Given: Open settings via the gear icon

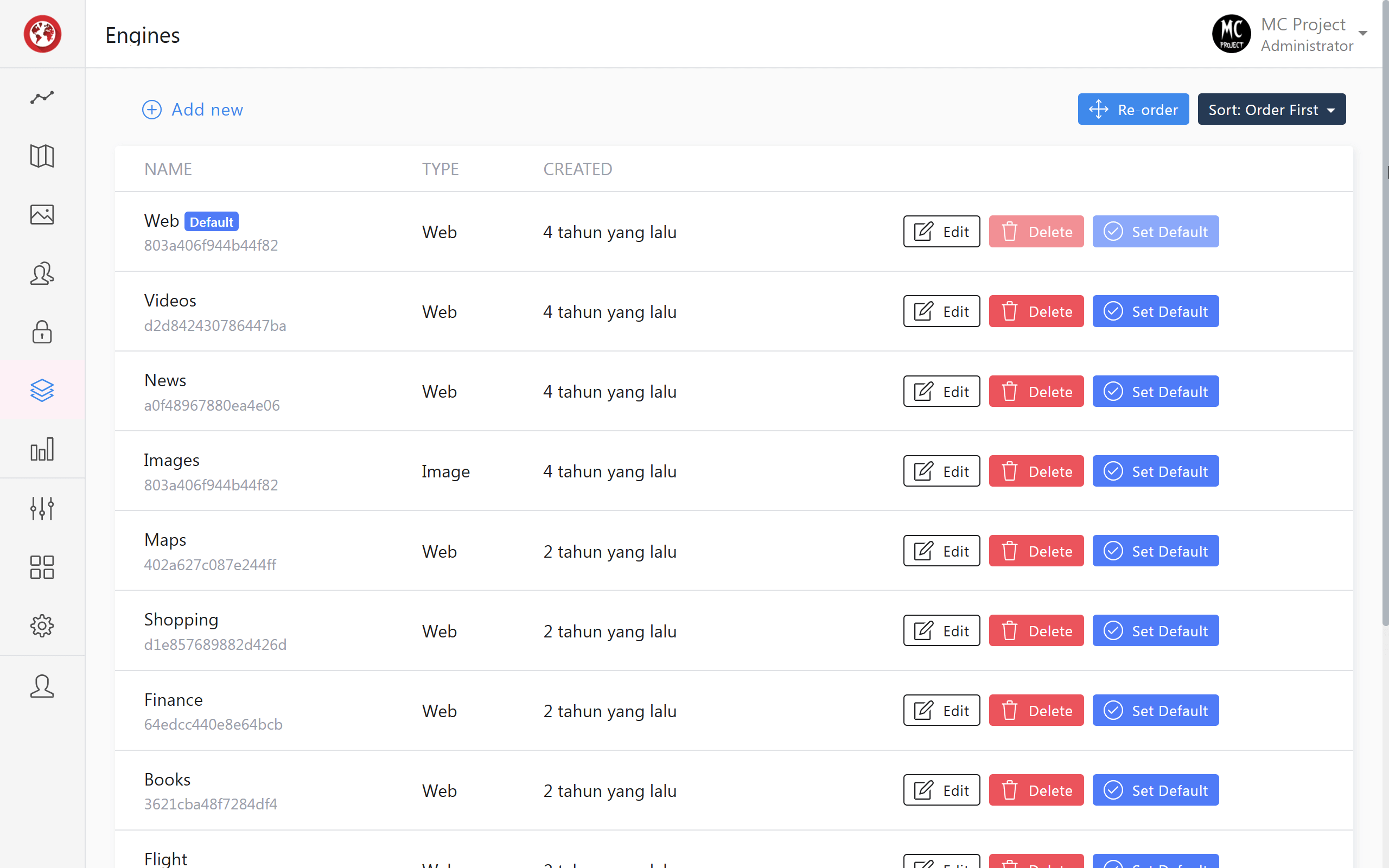Looking at the screenshot, I should click(x=42, y=626).
